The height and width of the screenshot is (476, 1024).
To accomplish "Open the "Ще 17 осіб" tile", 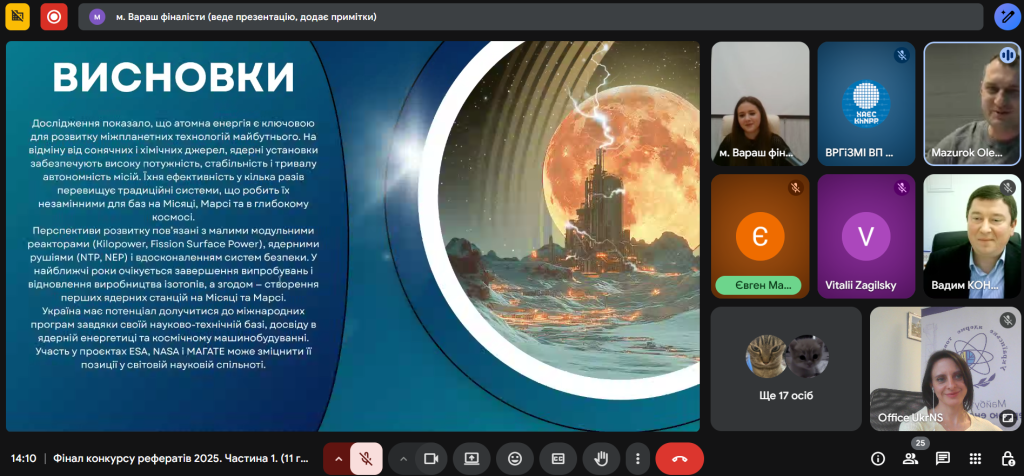I will point(785,368).
